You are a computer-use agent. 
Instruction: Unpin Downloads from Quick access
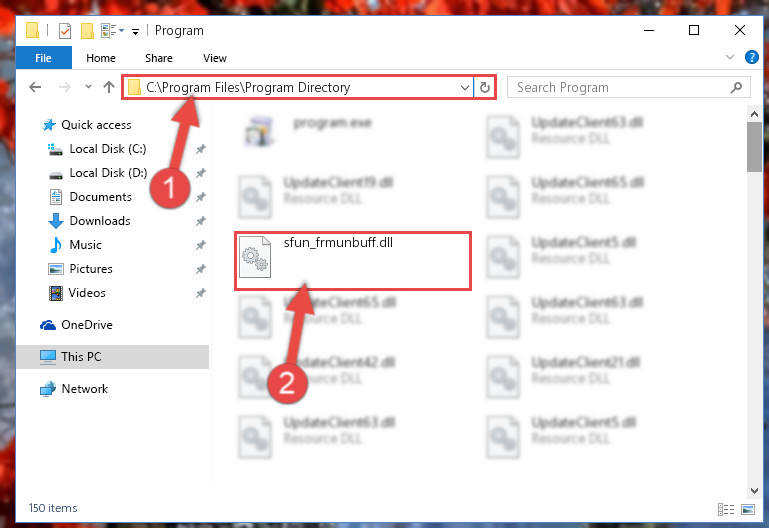click(201, 221)
